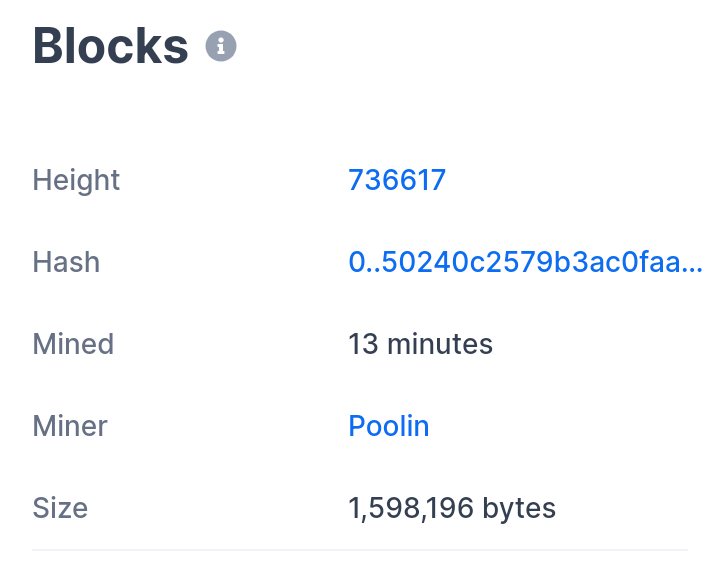Show the Blocks section information tooltip
The width and height of the screenshot is (720, 561).
coord(221,46)
